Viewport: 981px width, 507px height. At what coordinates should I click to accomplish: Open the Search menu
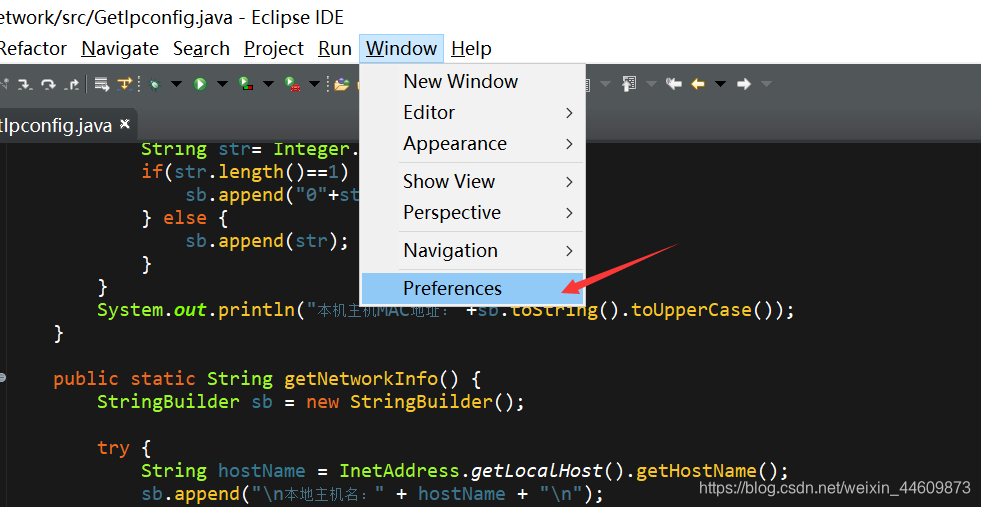pos(201,48)
